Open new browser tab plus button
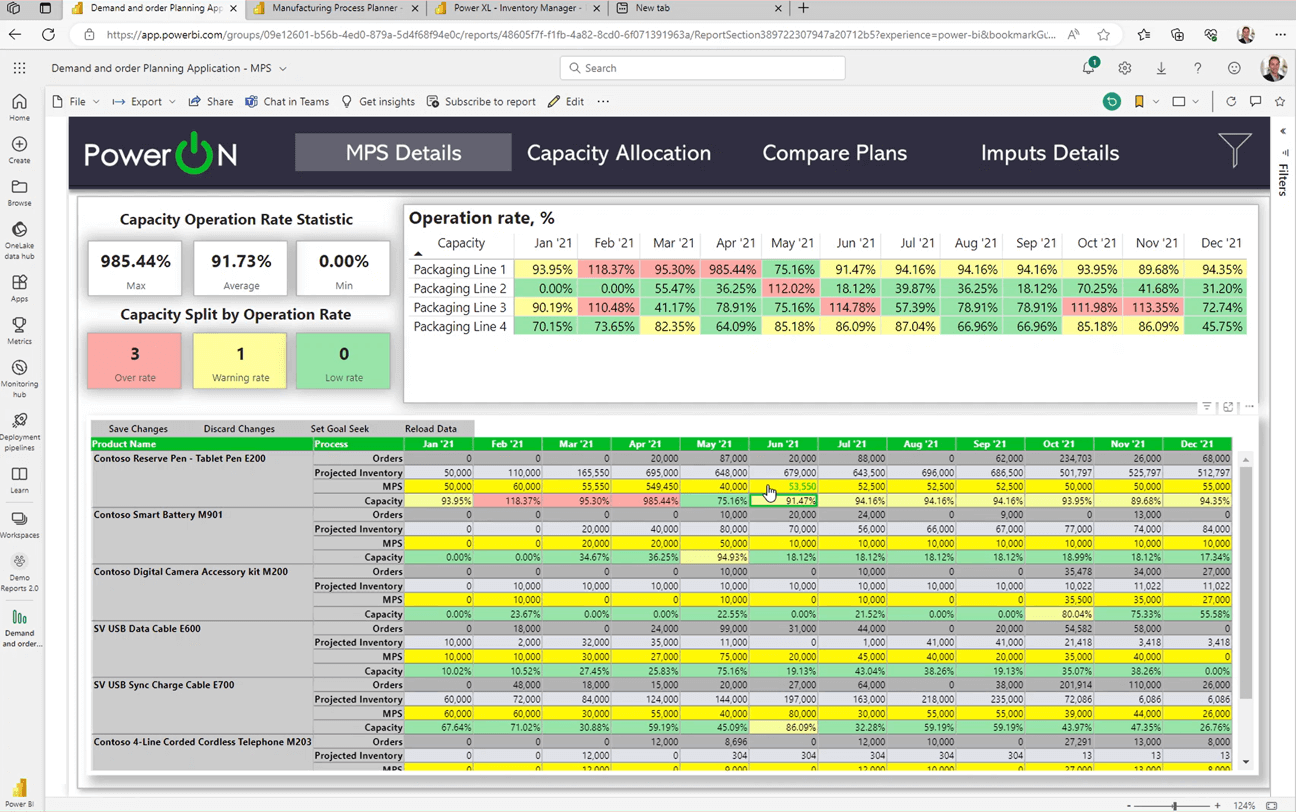 coord(803,8)
